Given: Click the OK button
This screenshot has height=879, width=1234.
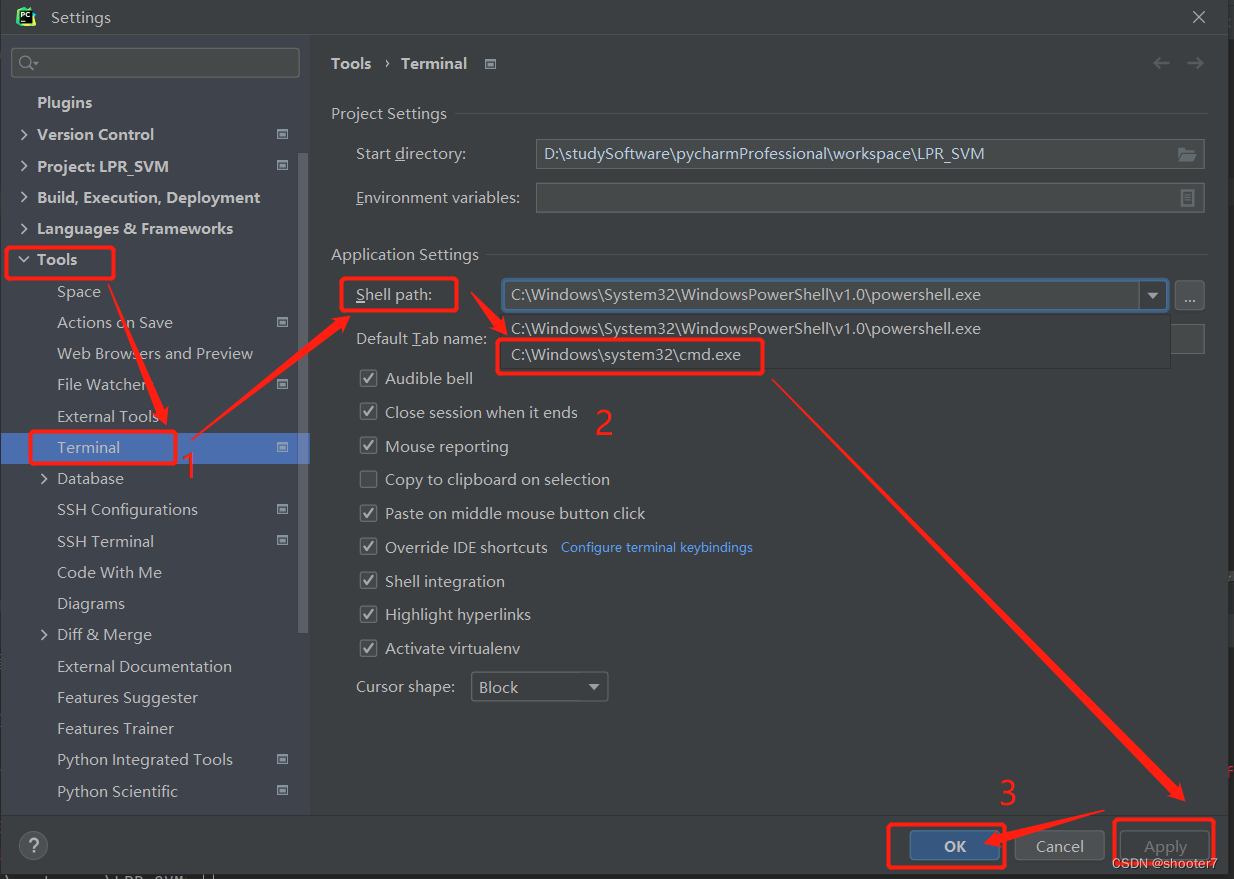Looking at the screenshot, I should pyautogui.click(x=955, y=846).
